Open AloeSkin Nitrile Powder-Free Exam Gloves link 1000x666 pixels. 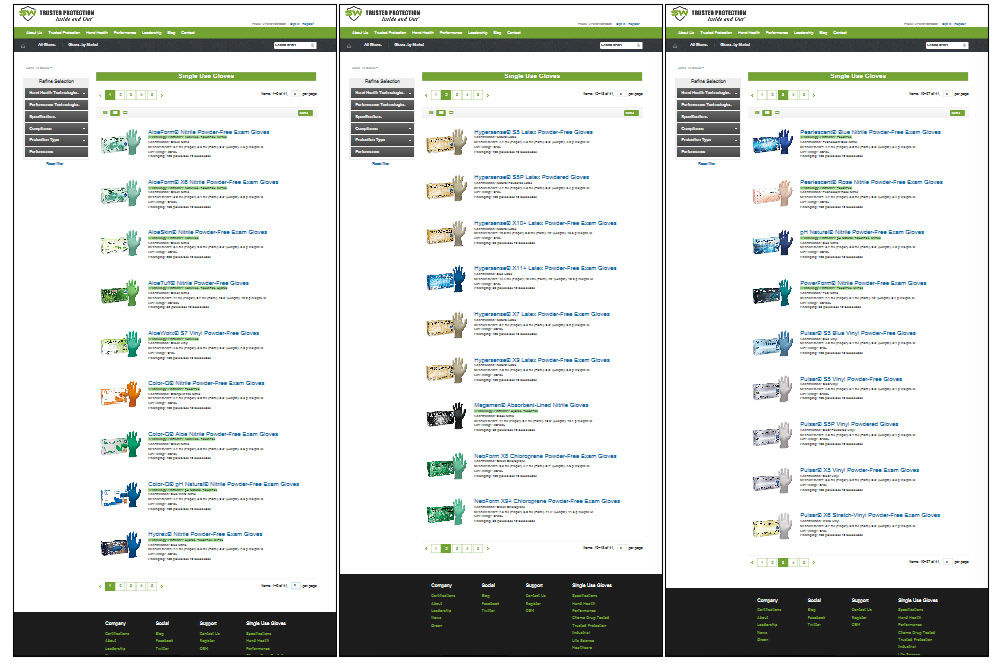[208, 232]
